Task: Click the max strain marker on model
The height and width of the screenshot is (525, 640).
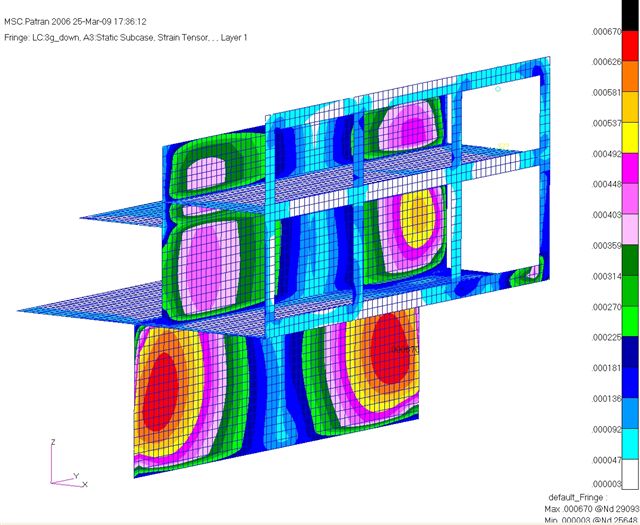Action: click(405, 349)
